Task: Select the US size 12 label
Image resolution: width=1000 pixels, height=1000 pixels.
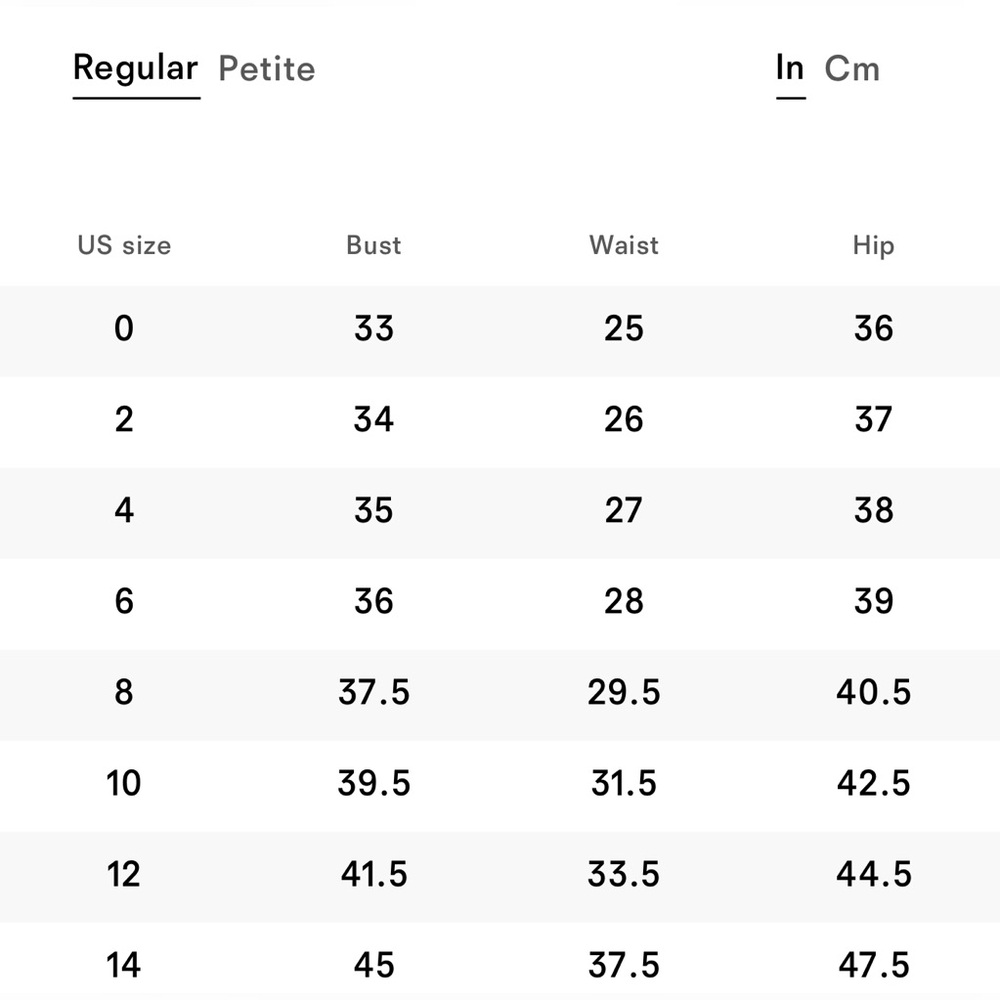Action: pos(124,875)
